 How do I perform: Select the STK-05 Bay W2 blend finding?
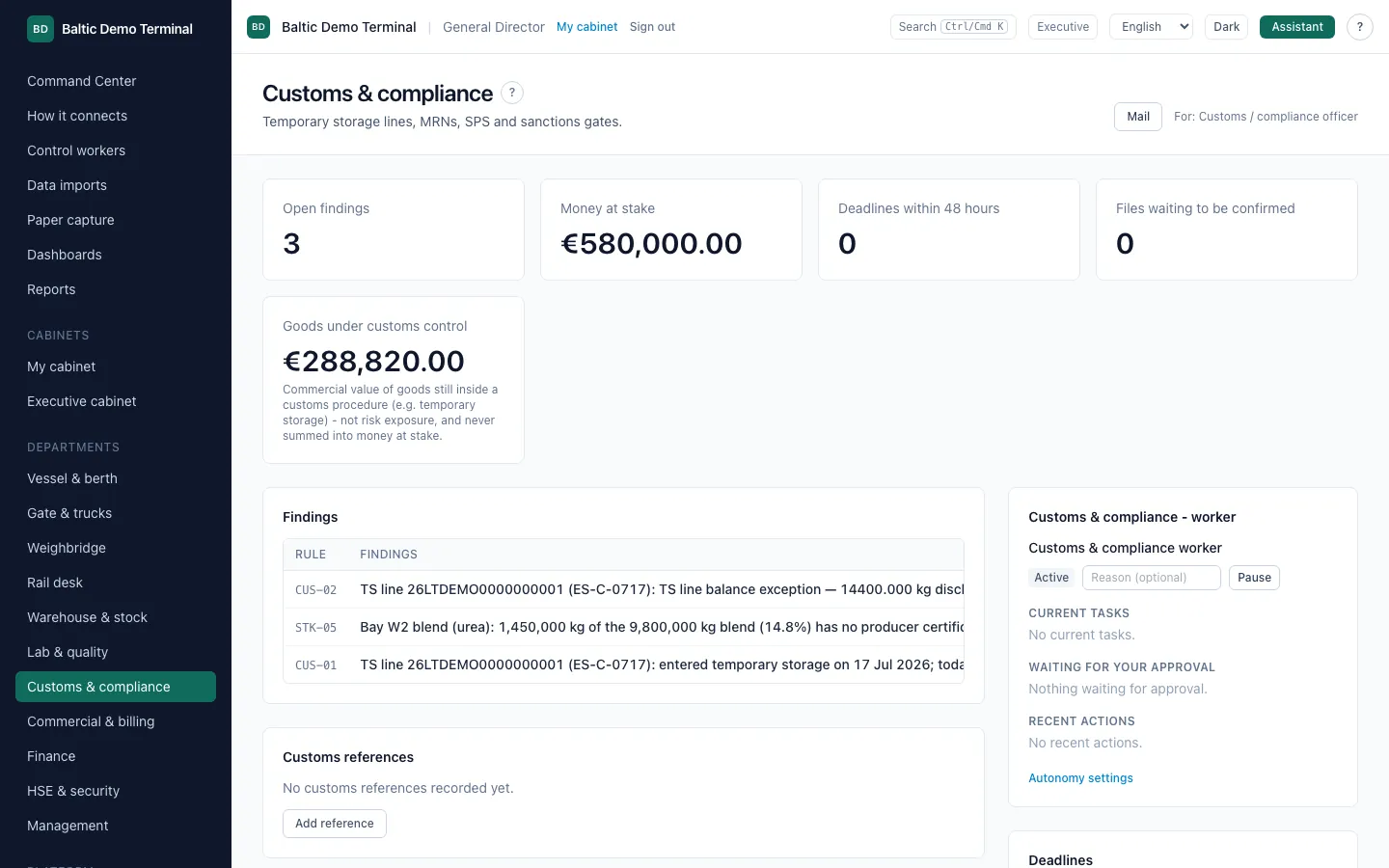click(623, 627)
